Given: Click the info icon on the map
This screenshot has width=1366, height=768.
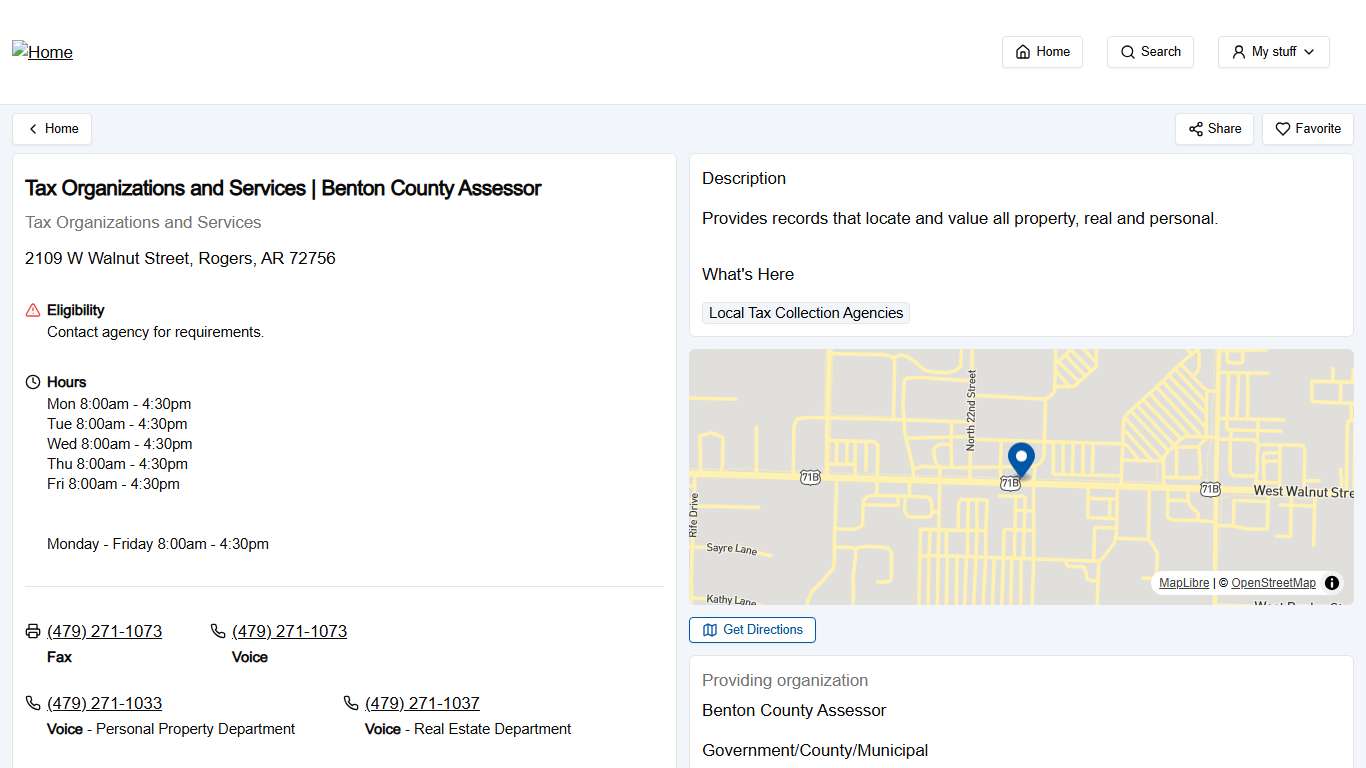Looking at the screenshot, I should [1331, 582].
